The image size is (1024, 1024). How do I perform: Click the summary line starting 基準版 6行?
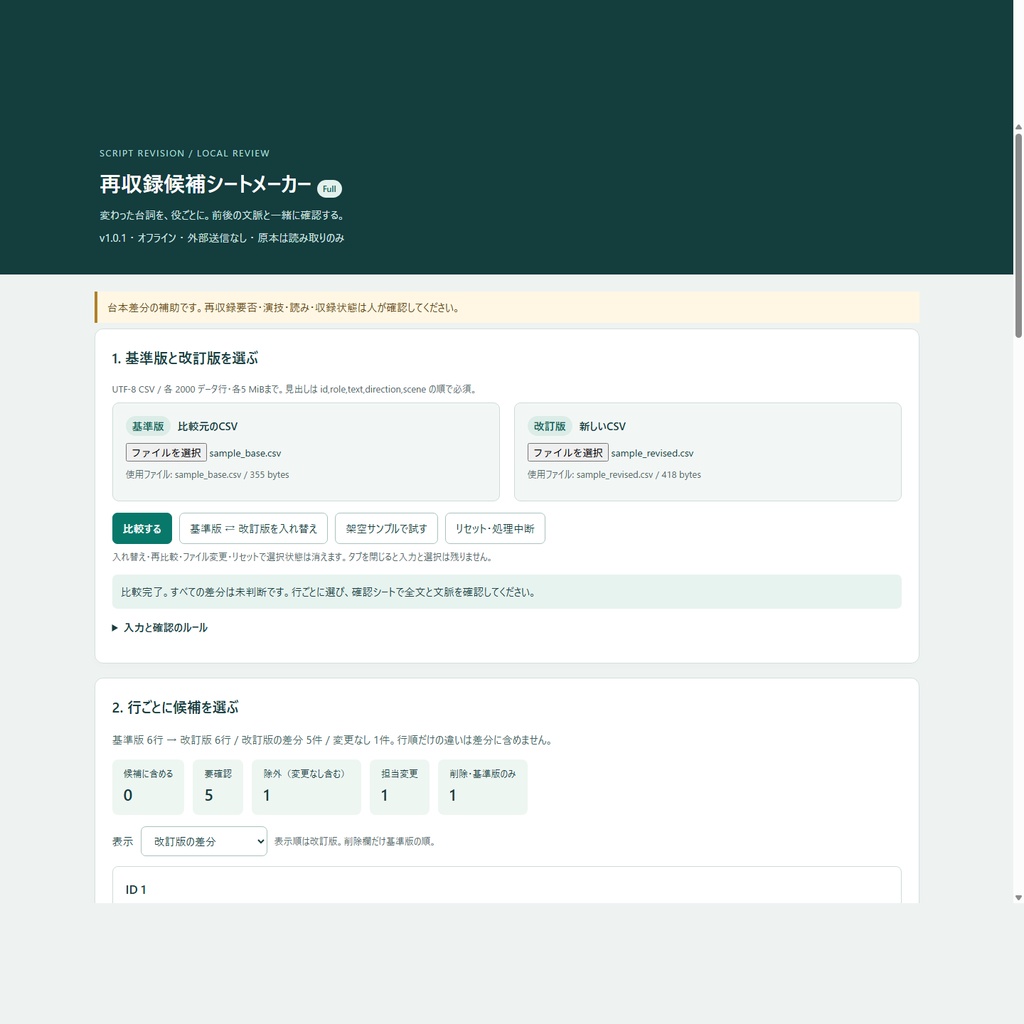click(x=332, y=740)
